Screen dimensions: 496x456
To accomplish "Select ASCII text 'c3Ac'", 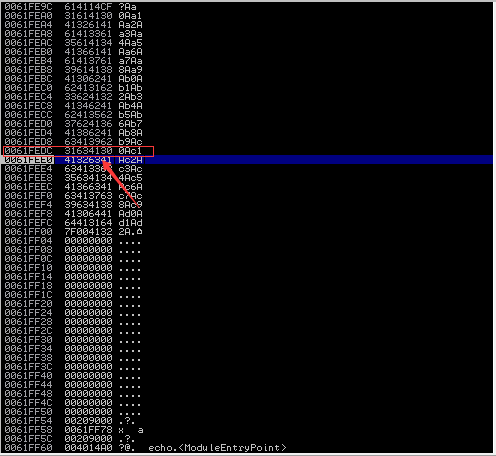I will point(130,169).
